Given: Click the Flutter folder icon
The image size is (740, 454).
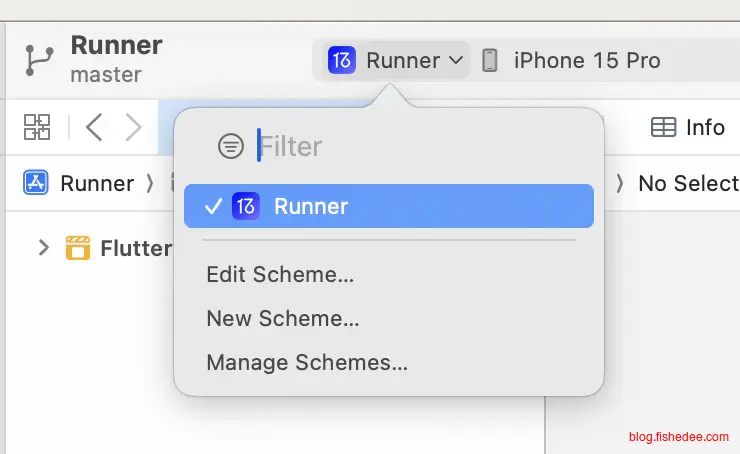Looking at the screenshot, I should (77, 248).
